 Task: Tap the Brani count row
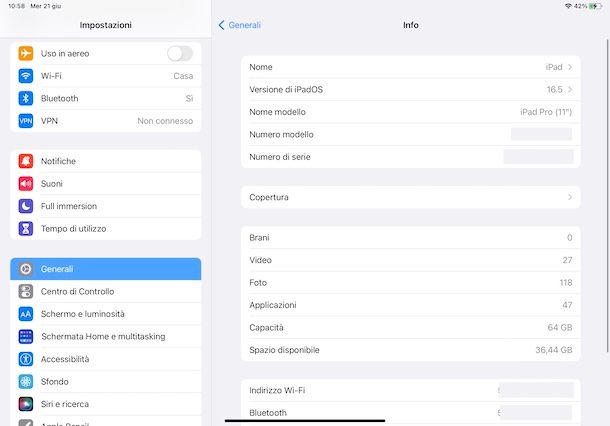coord(411,238)
